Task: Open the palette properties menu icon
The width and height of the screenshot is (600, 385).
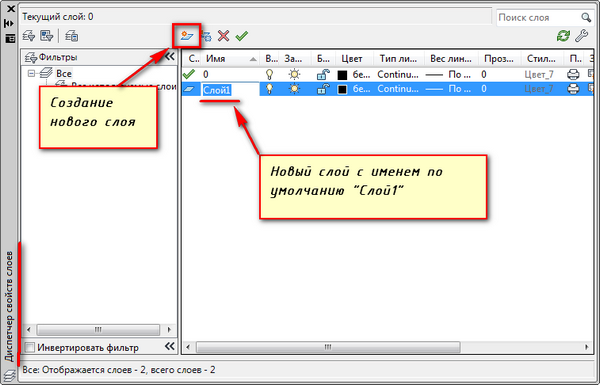Action: pyautogui.click(x=10, y=38)
